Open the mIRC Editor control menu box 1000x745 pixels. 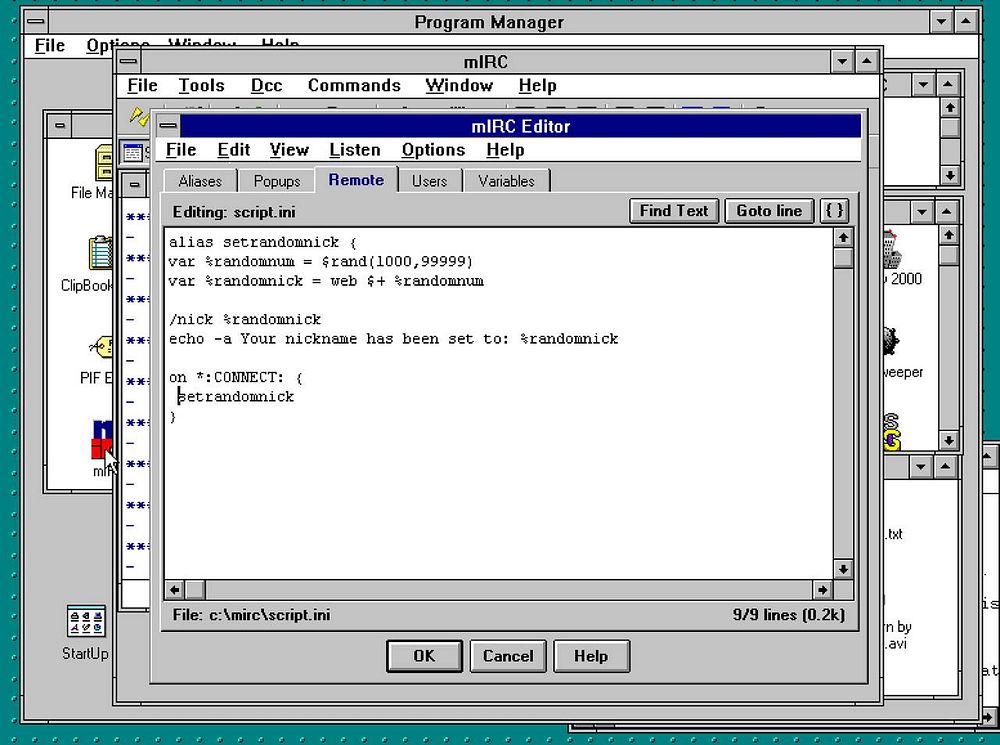point(168,126)
